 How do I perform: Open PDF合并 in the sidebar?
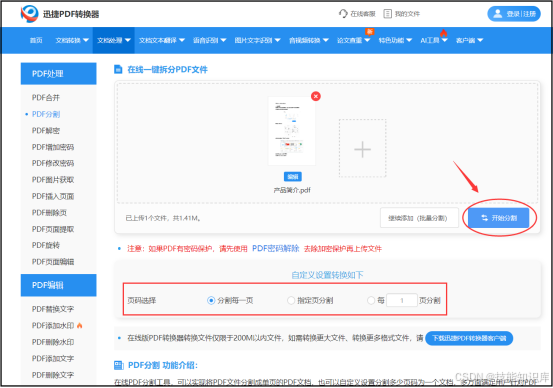pos(46,98)
